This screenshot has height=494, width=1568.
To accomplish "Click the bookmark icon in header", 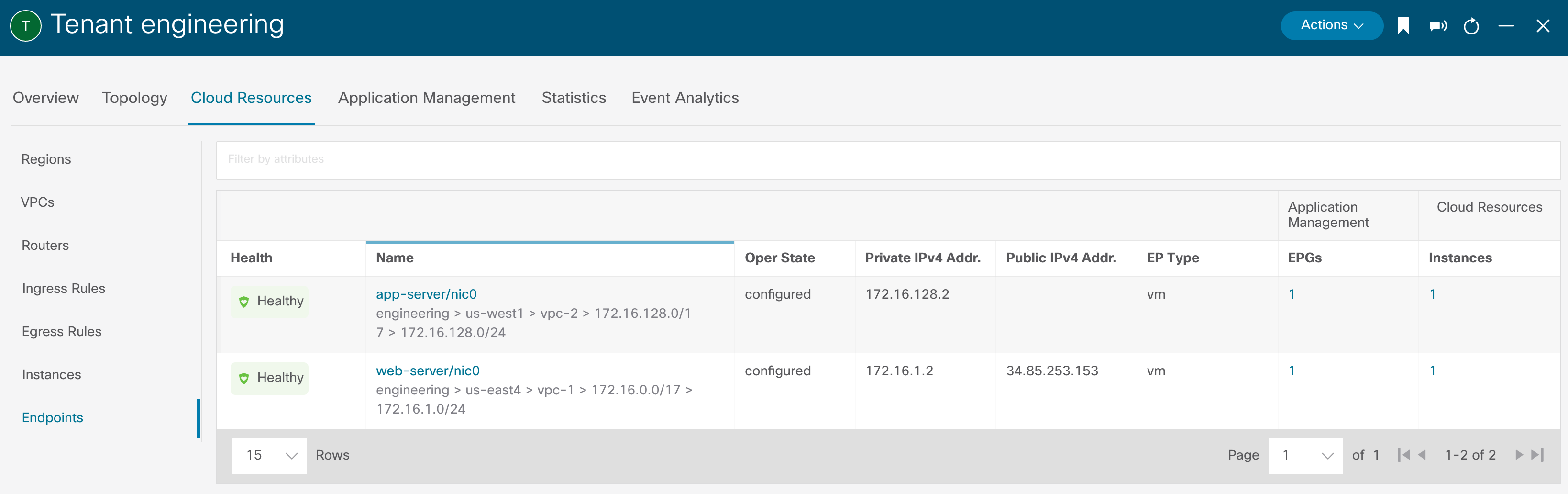I will [1403, 25].
